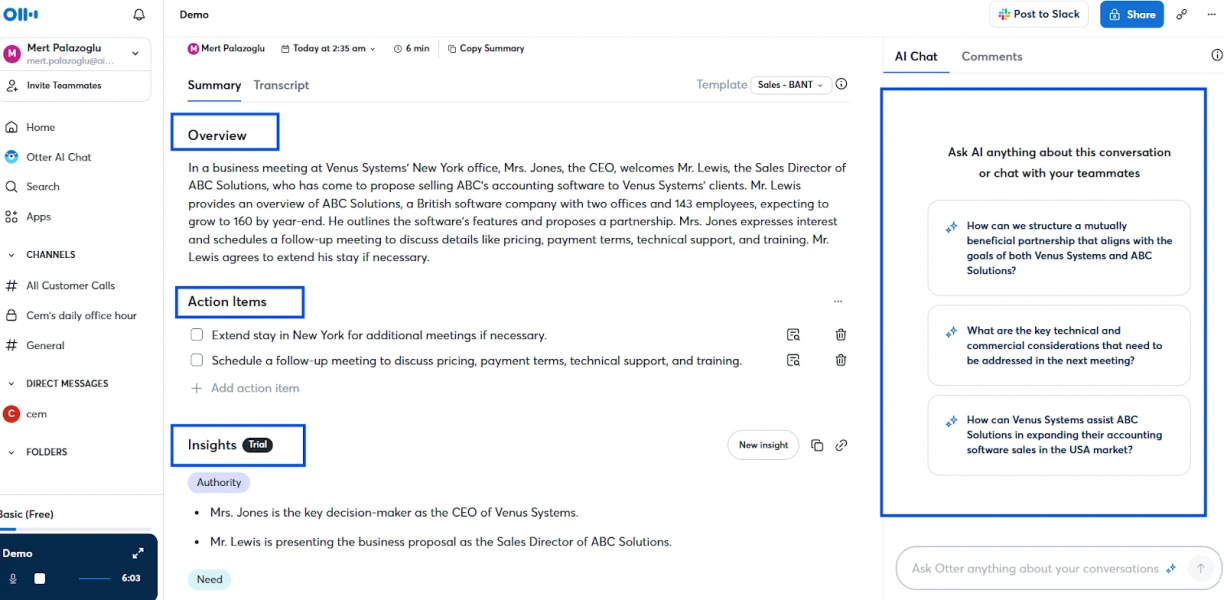Viewport: 1224px width, 600px height.
Task: Click the Ask Otter anything input field
Action: 1034,569
